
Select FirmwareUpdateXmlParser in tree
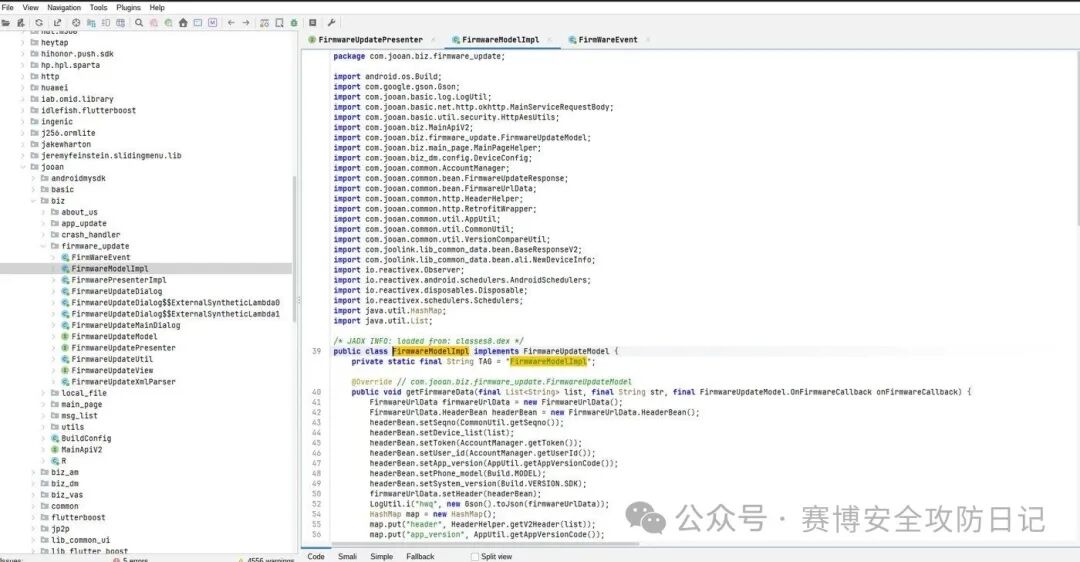point(123,382)
